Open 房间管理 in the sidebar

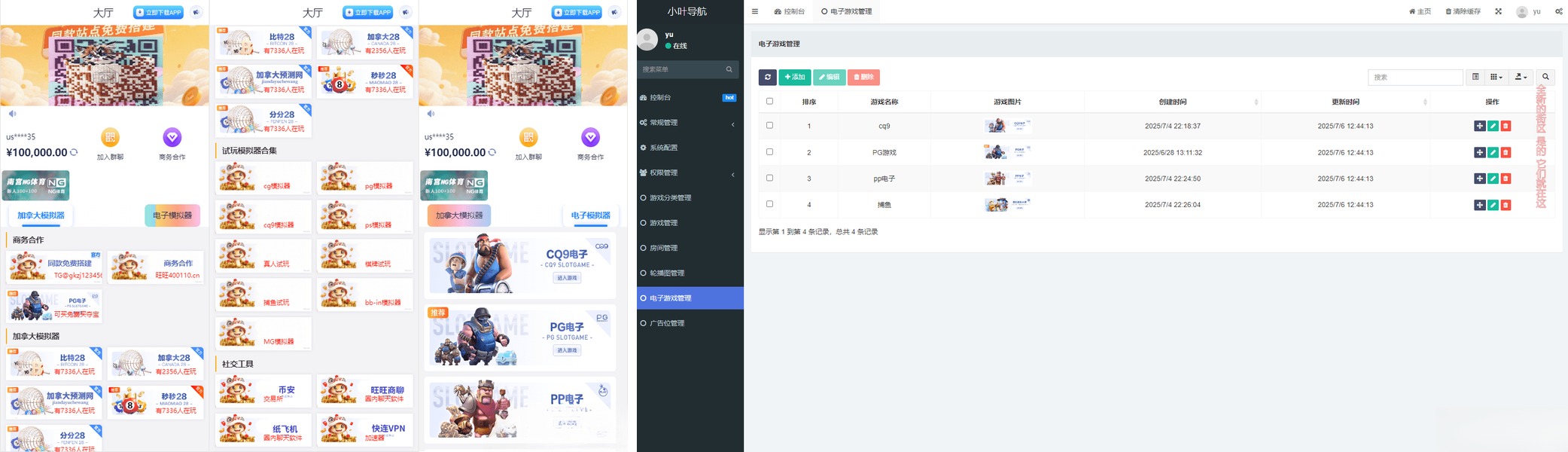coord(690,248)
